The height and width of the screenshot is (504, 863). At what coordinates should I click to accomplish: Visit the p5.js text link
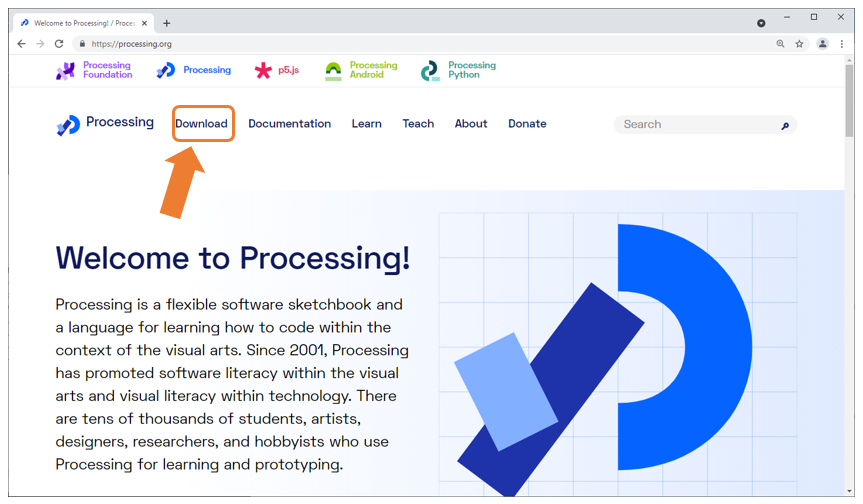(x=288, y=70)
